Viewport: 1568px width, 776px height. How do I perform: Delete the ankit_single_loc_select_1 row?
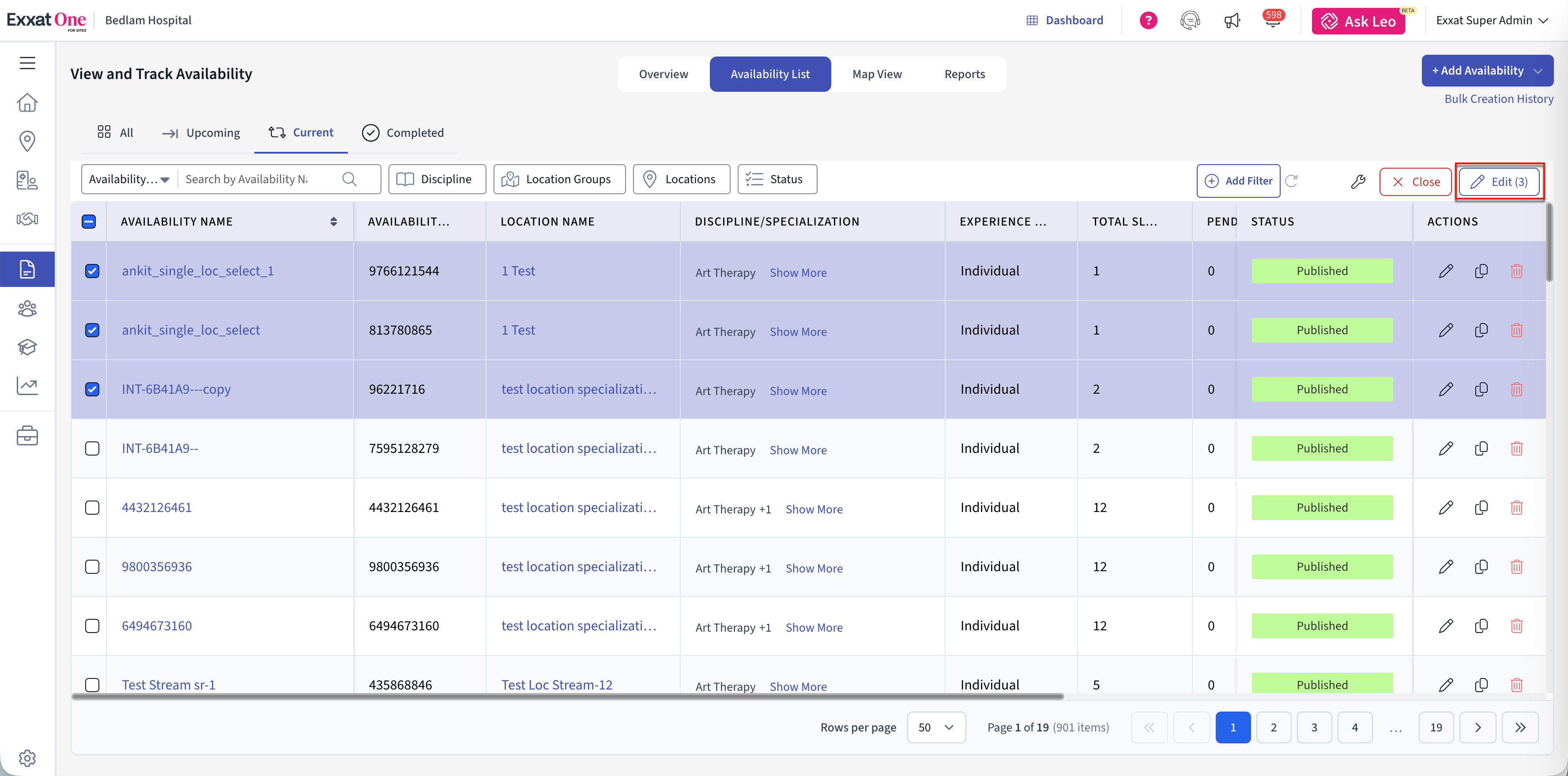1516,271
